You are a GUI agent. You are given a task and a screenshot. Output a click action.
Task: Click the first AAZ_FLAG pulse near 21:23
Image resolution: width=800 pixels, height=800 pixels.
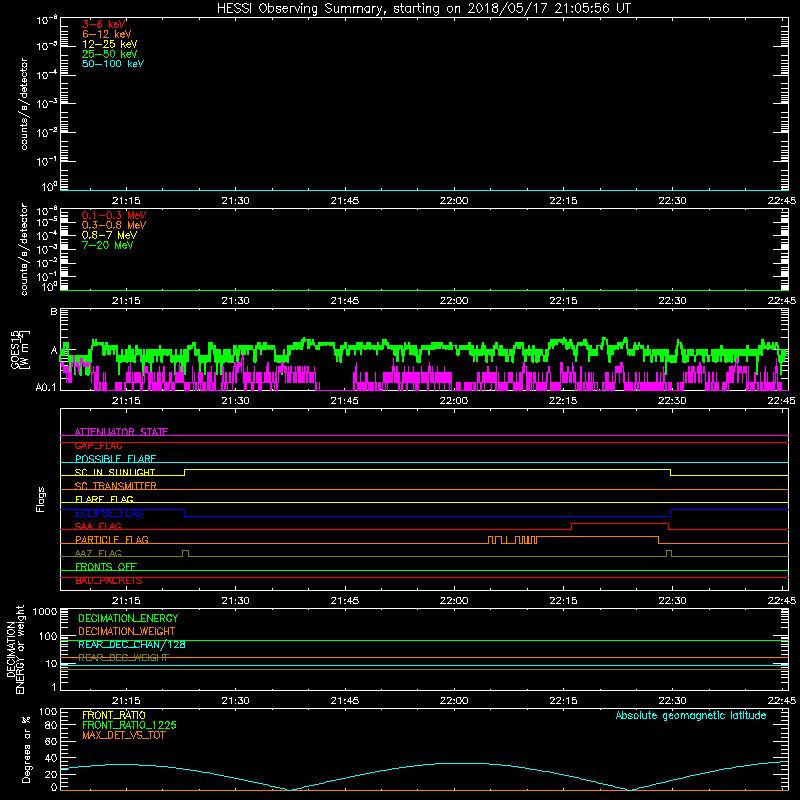coord(185,554)
